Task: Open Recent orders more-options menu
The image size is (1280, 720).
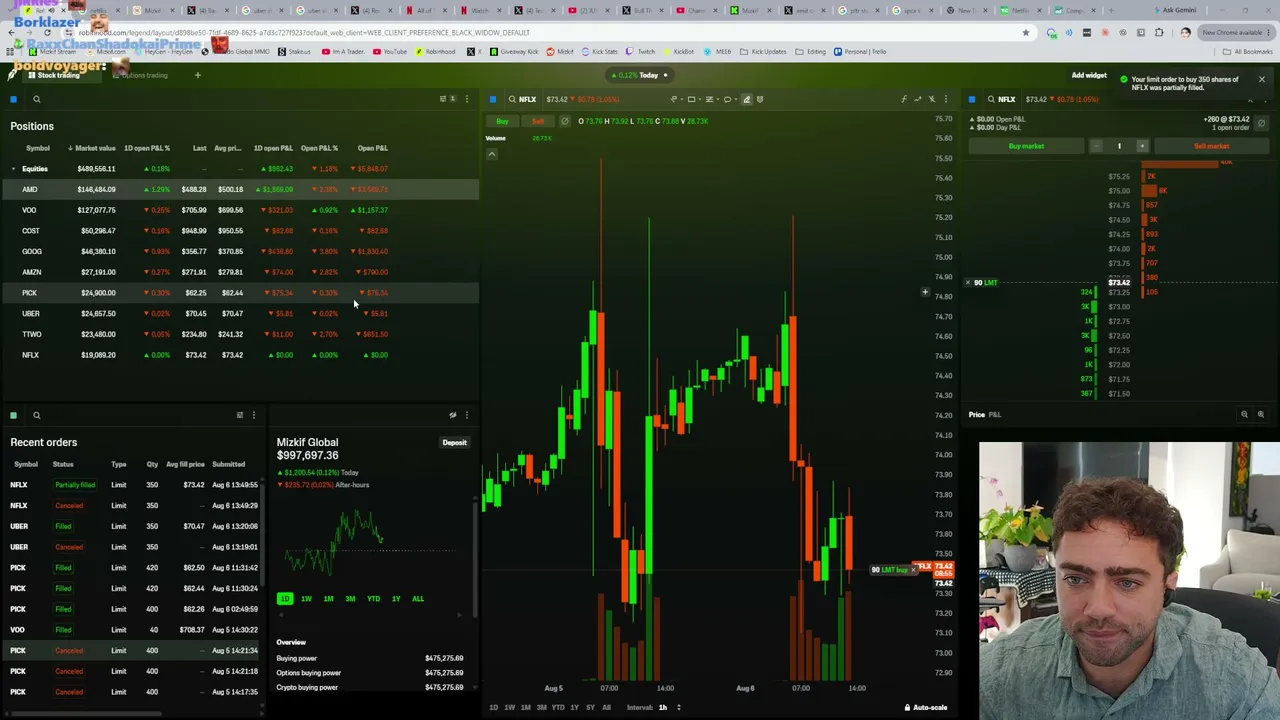Action: click(x=253, y=415)
